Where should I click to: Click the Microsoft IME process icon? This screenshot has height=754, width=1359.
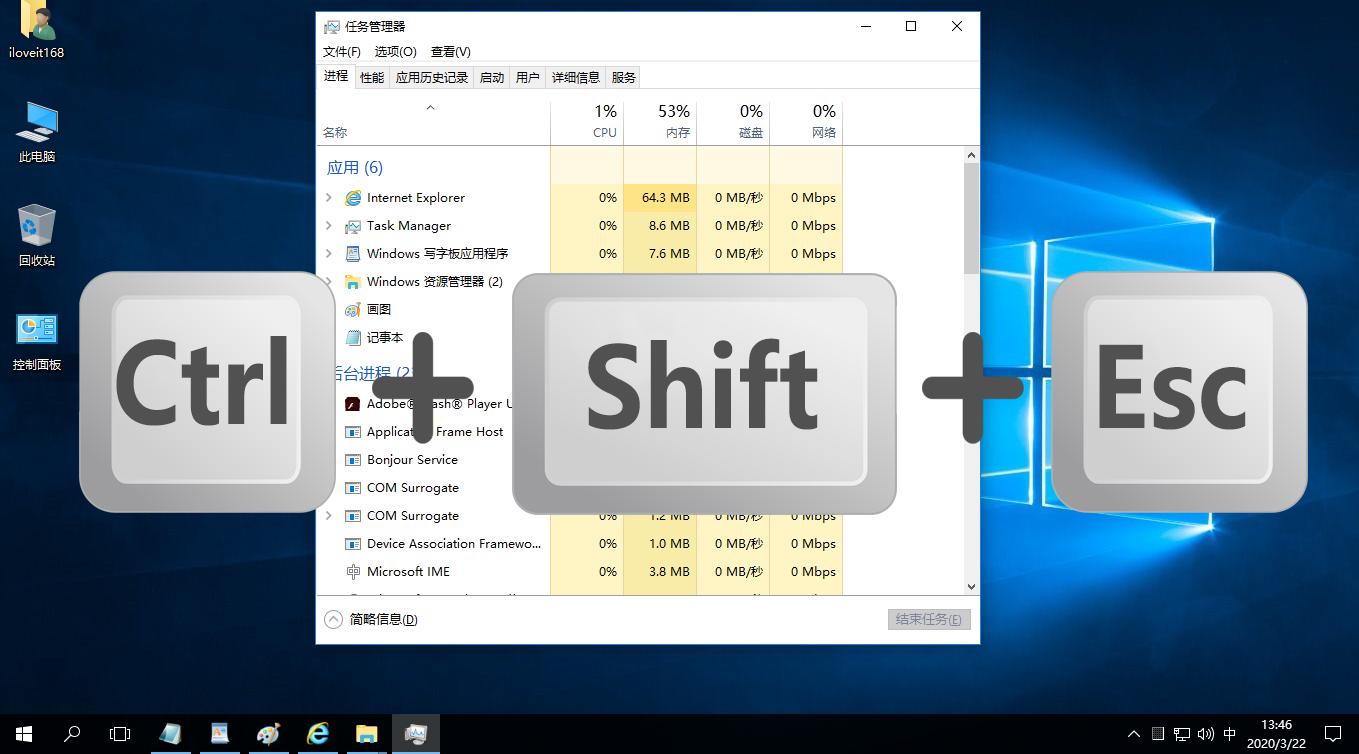tap(353, 571)
